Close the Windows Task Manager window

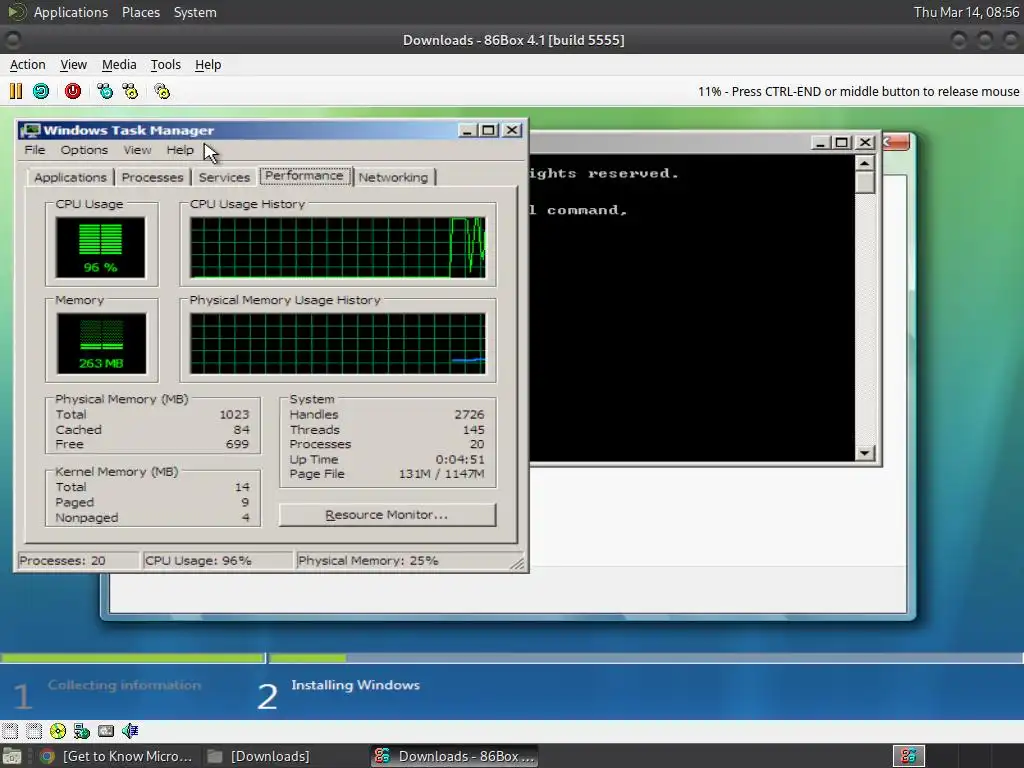(512, 130)
